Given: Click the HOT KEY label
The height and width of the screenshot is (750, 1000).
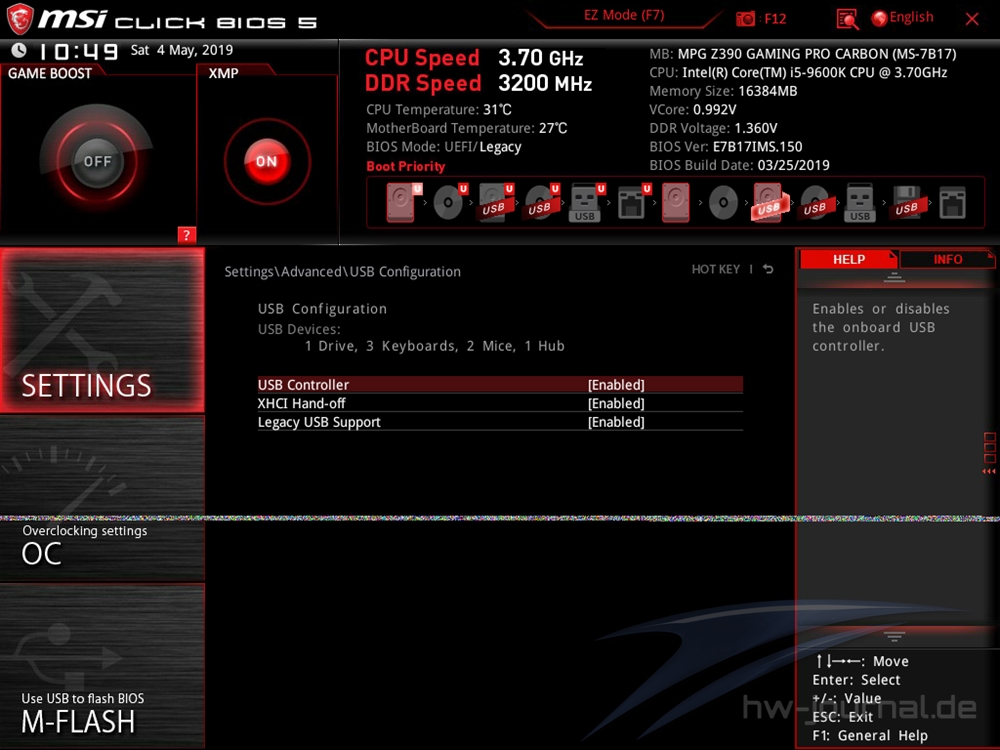Looking at the screenshot, I should 716,269.
